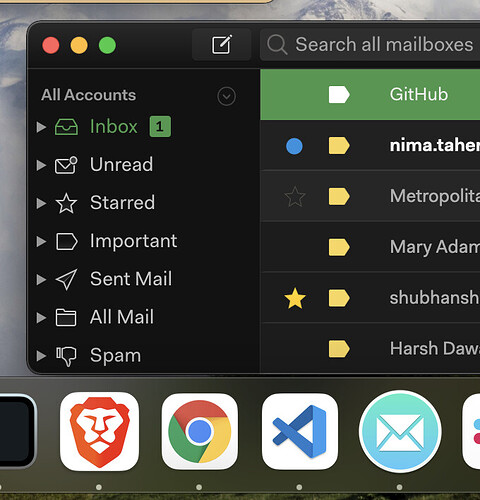480x500 pixels.
Task: Focus the Search all mailboxes field
Action: tap(370, 45)
